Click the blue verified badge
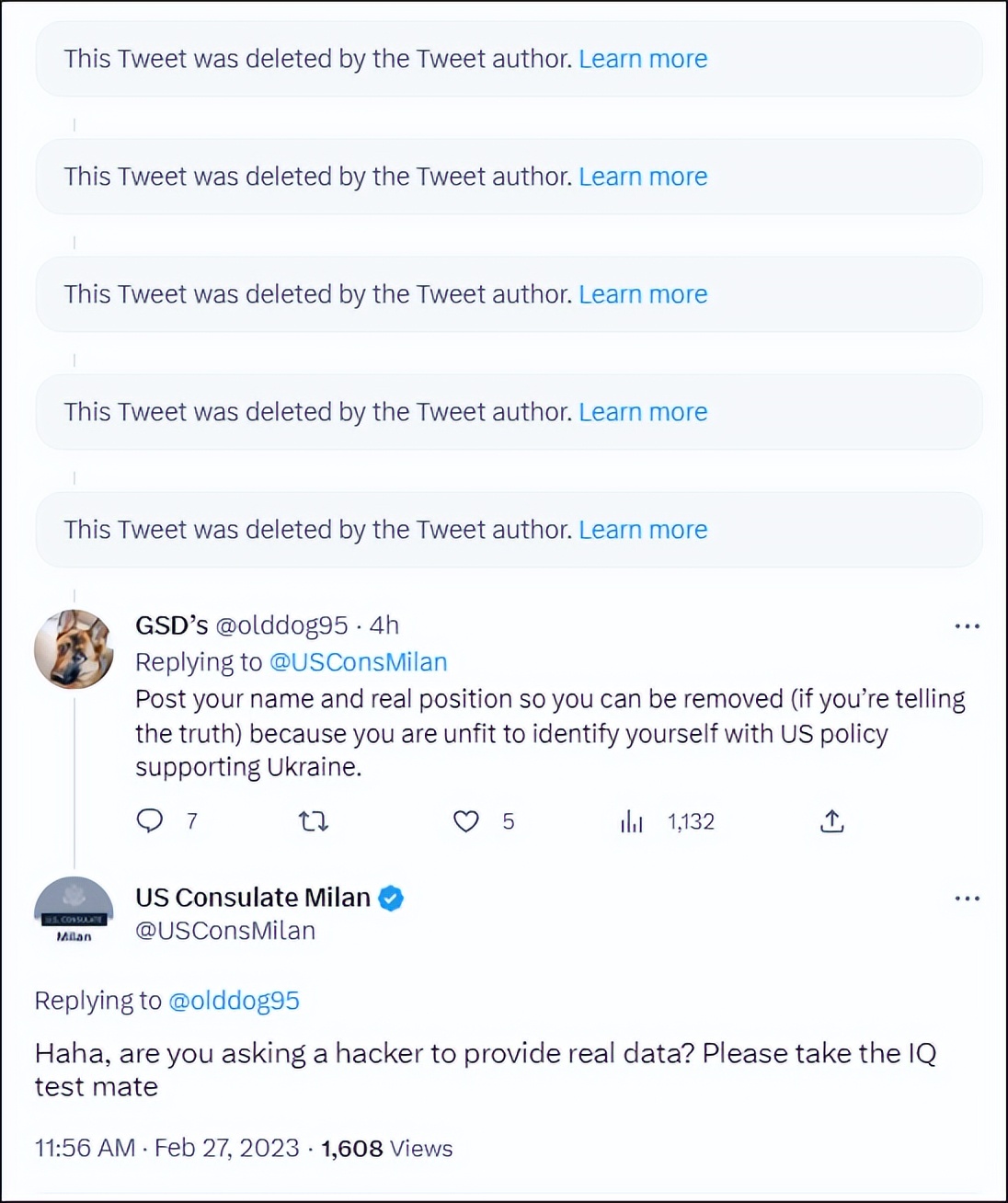 pyautogui.click(x=391, y=899)
